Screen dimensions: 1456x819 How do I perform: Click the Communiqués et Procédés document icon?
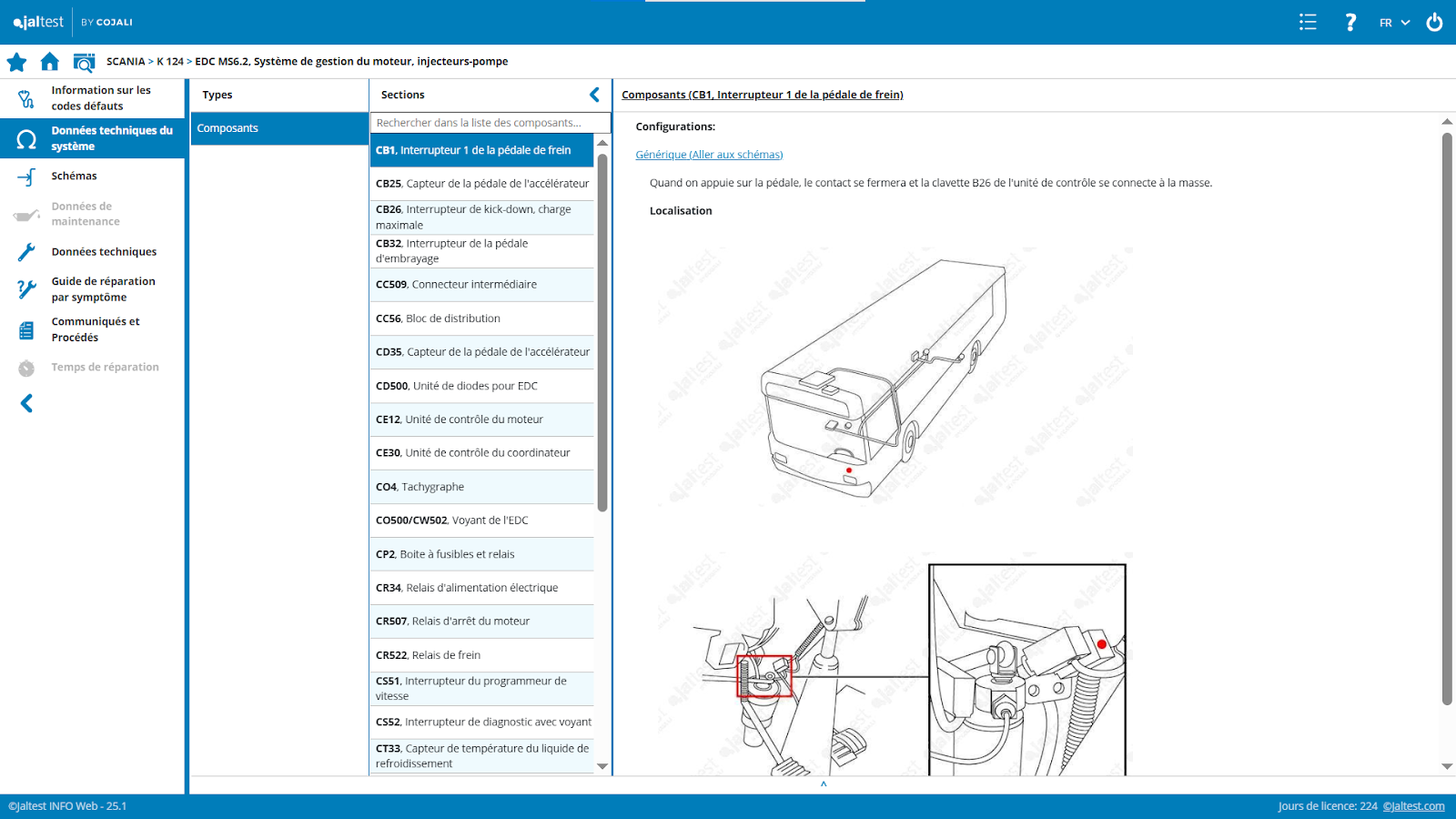point(26,330)
